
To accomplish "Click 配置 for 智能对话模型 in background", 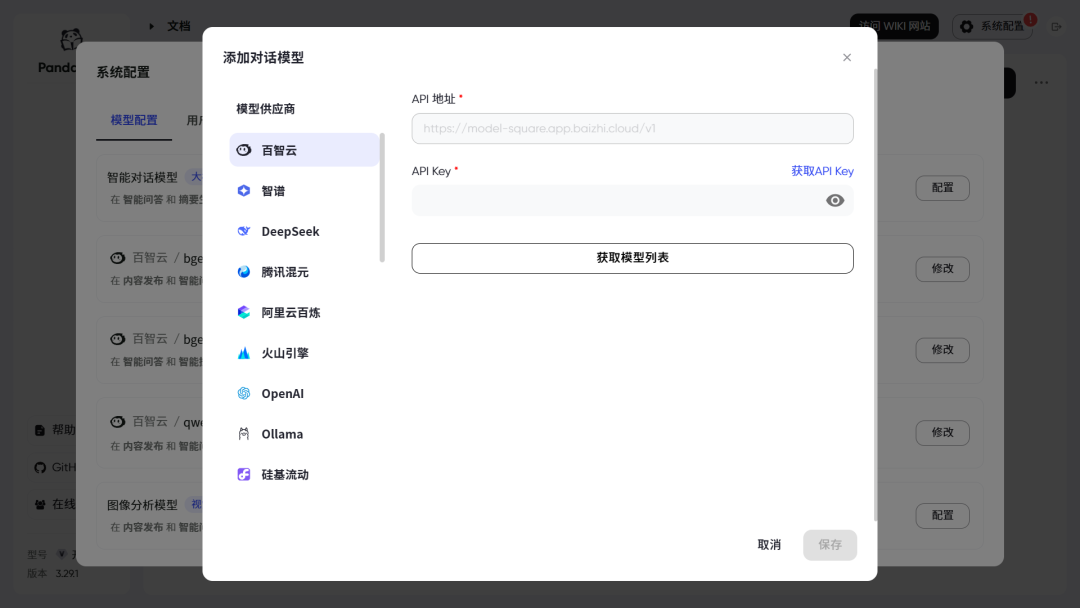I will pos(942,188).
